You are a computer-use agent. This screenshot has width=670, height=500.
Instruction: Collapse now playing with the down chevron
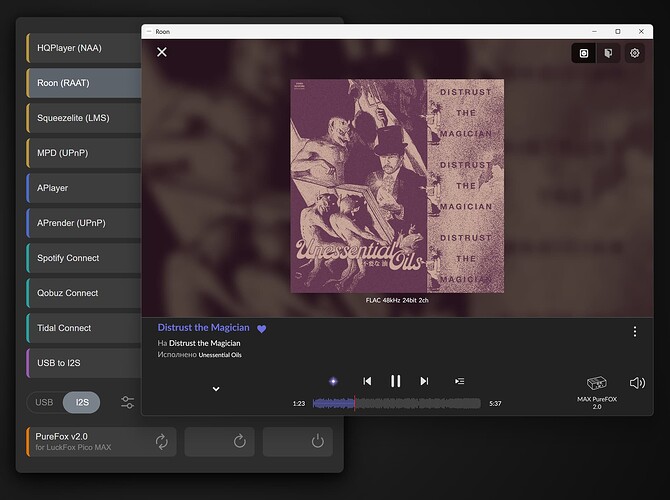[x=216, y=389]
